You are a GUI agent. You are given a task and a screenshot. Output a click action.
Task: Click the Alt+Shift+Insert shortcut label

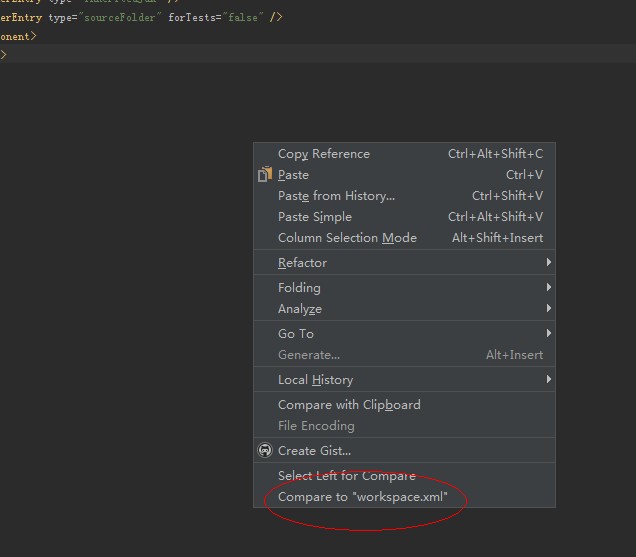(497, 238)
